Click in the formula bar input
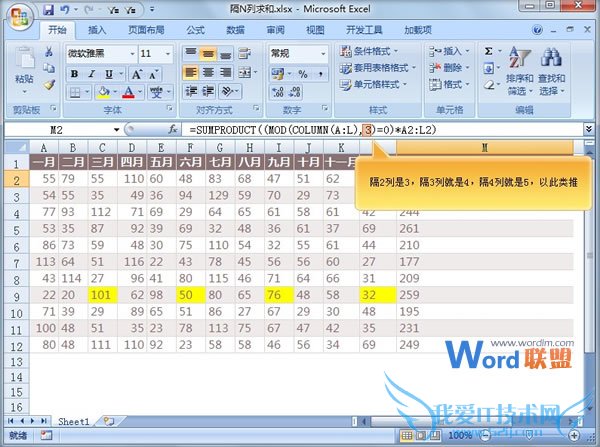 pos(383,130)
